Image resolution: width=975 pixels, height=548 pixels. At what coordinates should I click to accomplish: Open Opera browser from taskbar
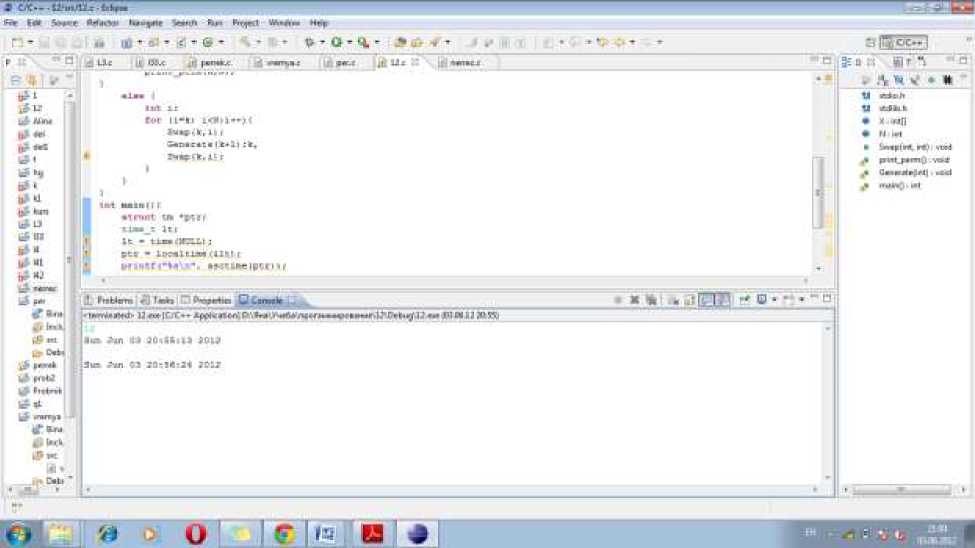(195, 534)
